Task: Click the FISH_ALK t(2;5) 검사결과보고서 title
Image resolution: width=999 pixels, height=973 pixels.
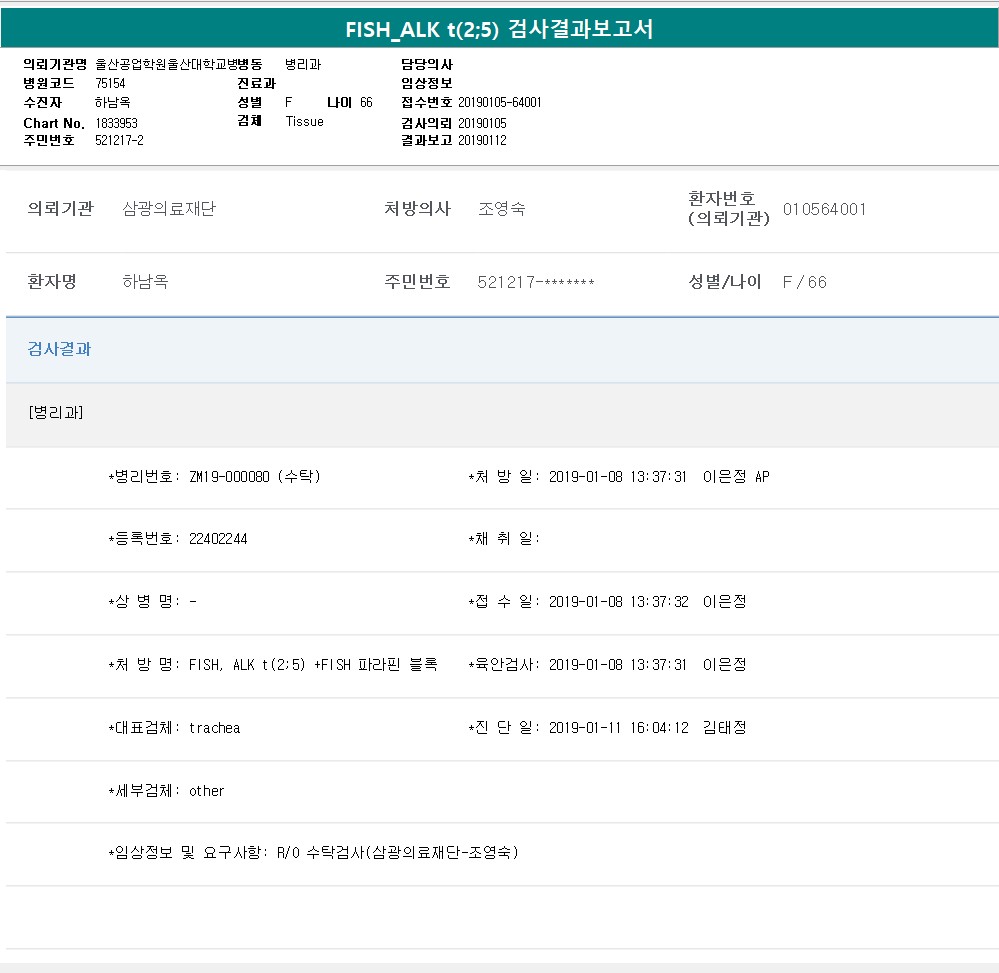Action: (499, 29)
